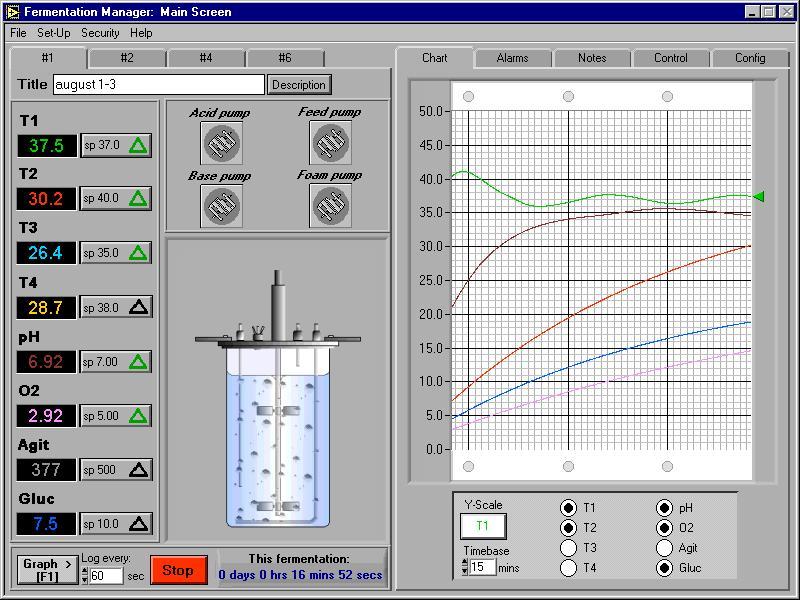Enable the T3 chart trace radio
Screen dimensions: 800x600
coord(568,548)
